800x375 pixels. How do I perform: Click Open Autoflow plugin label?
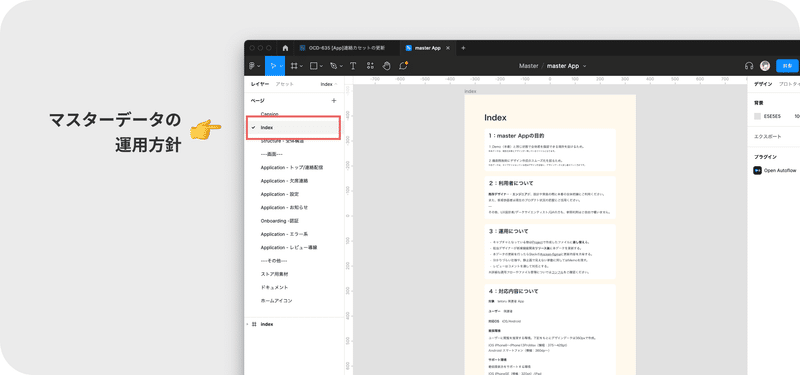tap(780, 170)
